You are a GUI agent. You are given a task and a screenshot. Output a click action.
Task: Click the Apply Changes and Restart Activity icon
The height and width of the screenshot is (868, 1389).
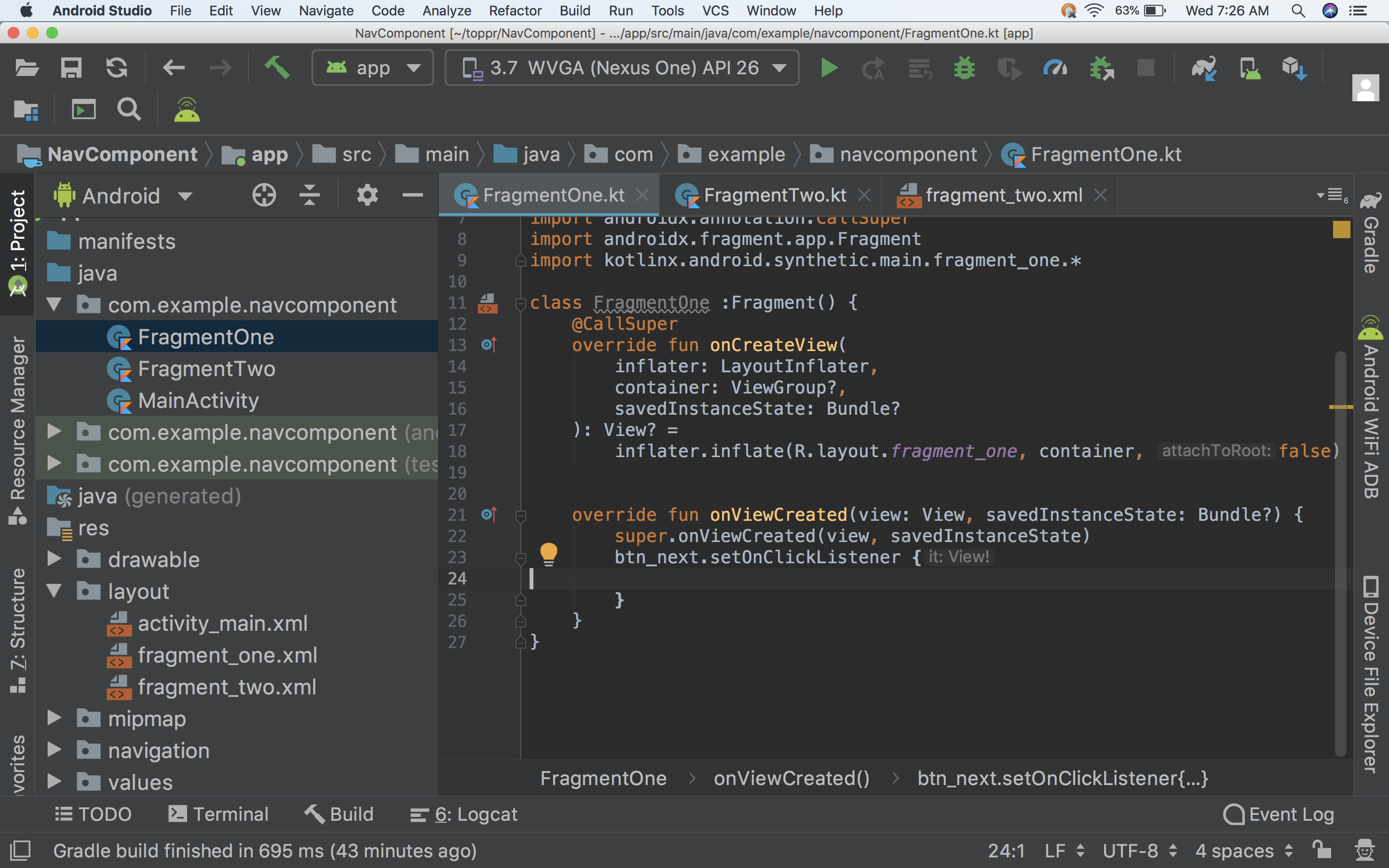coord(873,68)
